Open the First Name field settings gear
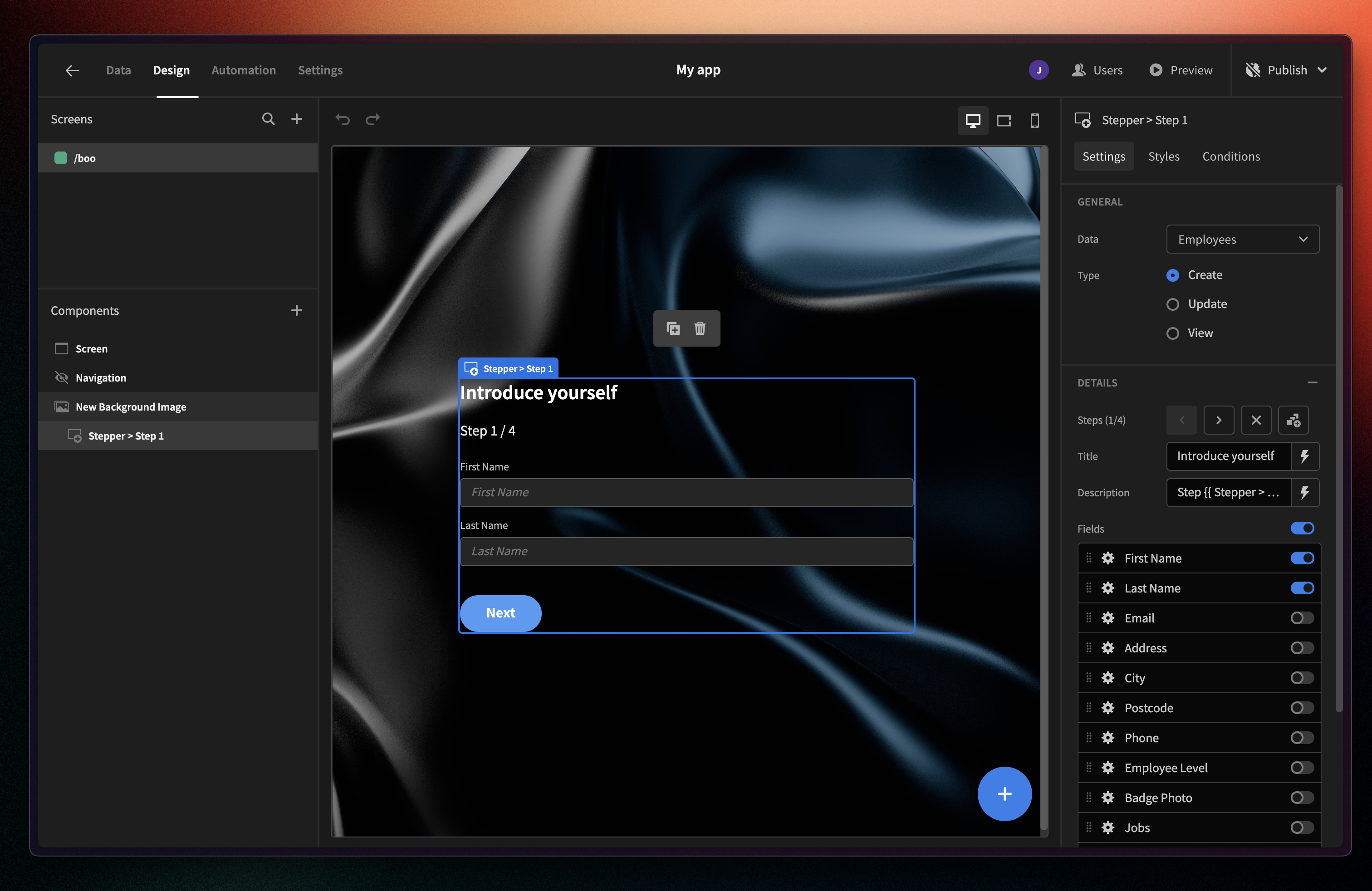 [1108, 558]
